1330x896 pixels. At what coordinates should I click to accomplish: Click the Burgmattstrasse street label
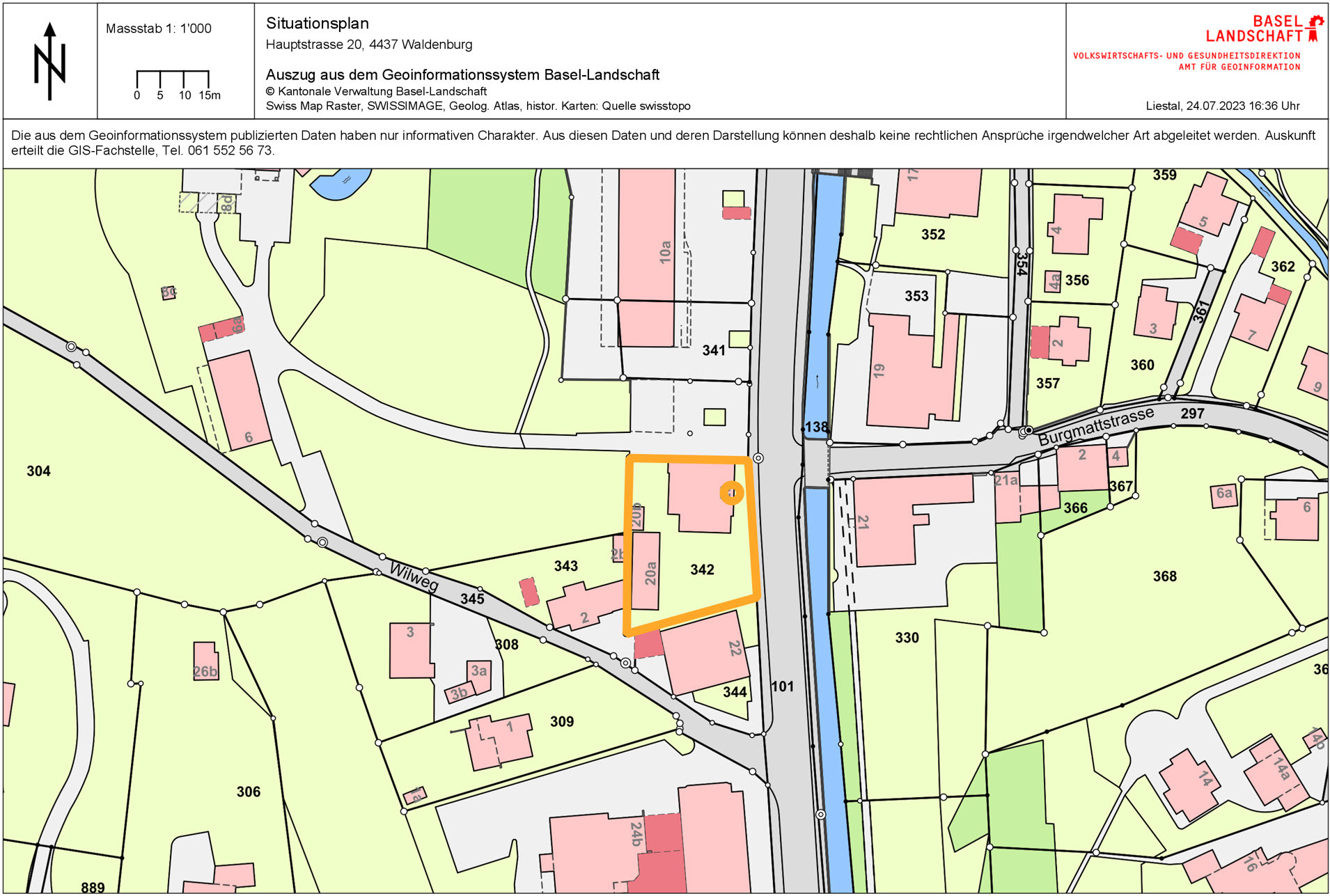pyautogui.click(x=1095, y=426)
